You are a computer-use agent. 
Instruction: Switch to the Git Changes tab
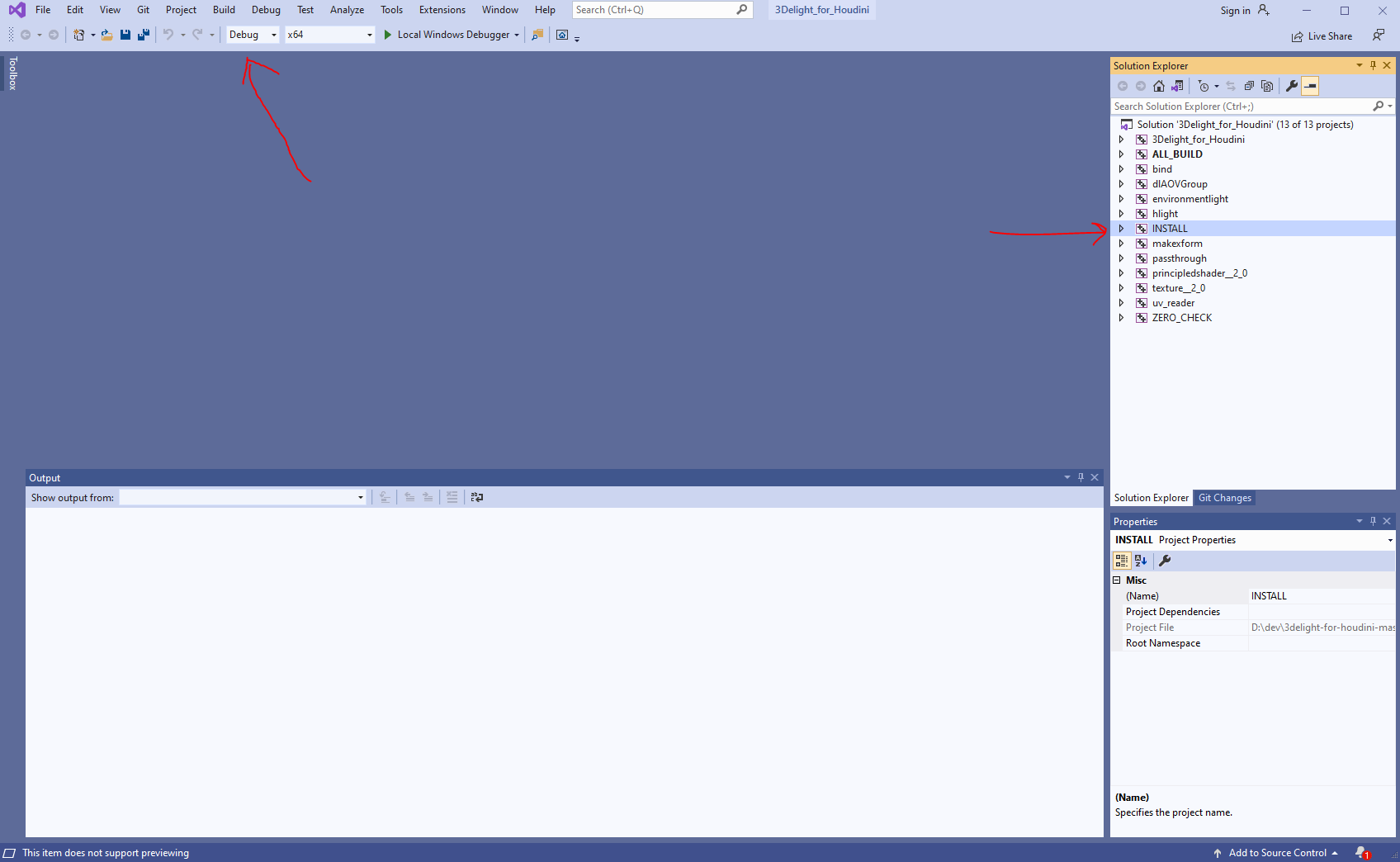(x=1224, y=498)
